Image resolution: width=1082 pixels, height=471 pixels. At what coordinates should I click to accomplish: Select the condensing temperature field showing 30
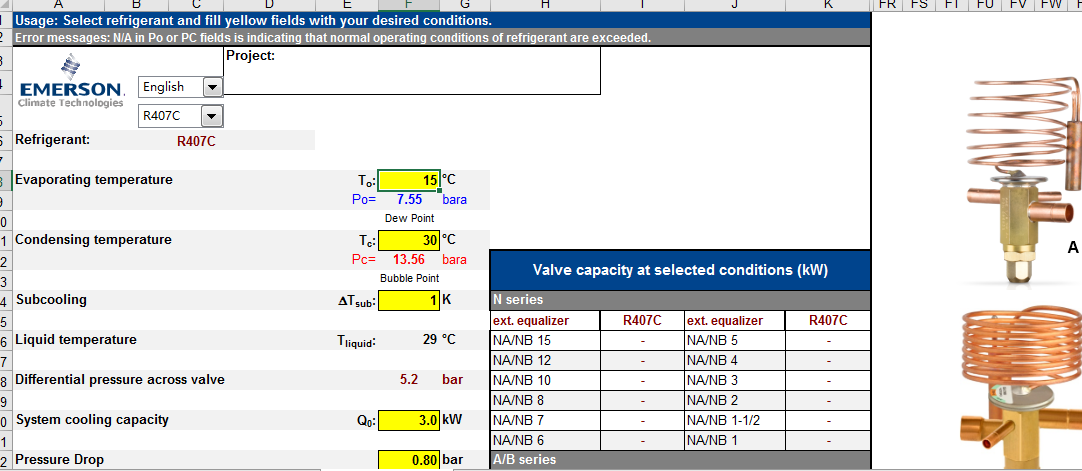pyautogui.click(x=409, y=240)
